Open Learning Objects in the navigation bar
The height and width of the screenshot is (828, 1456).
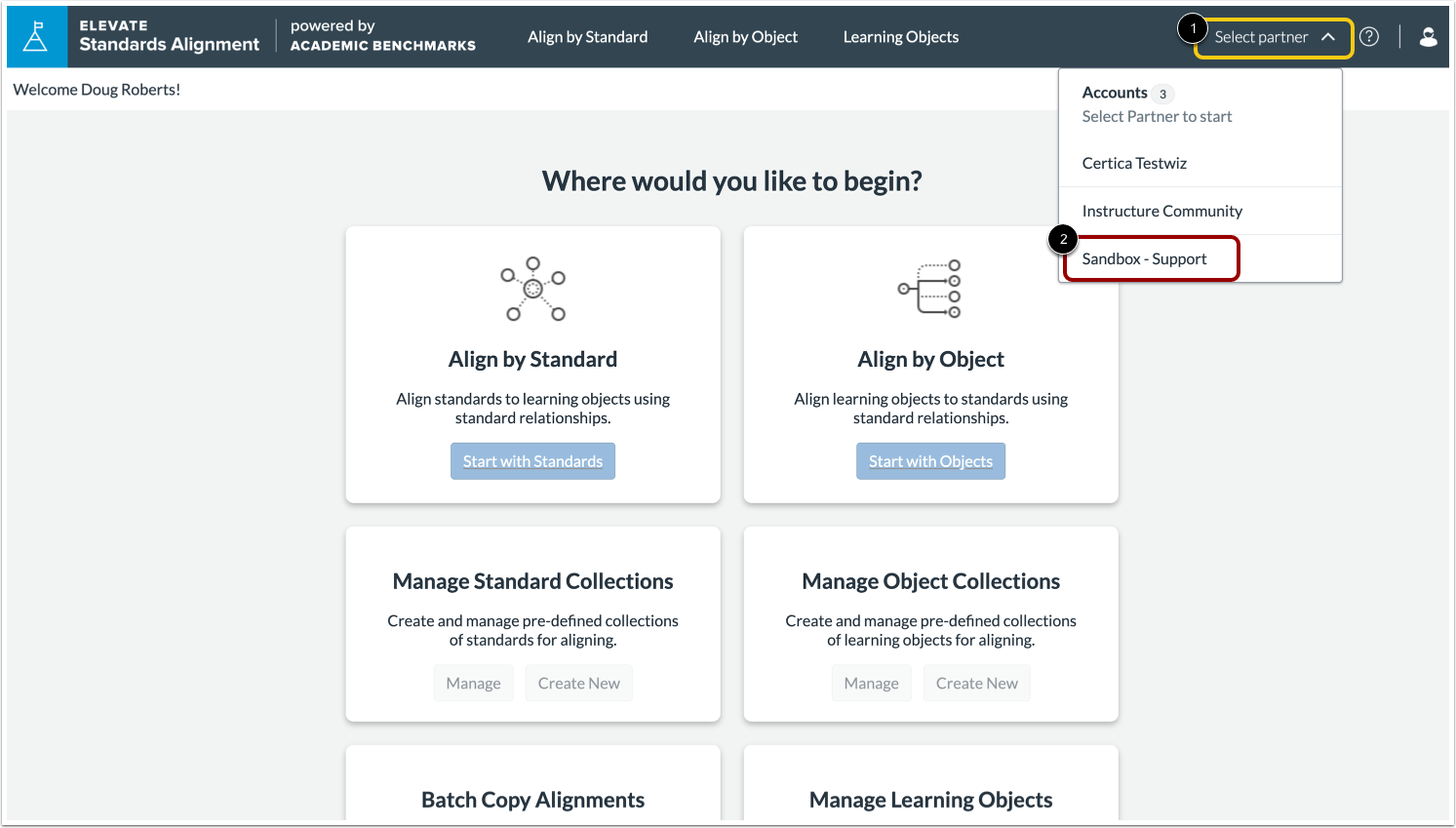[900, 37]
